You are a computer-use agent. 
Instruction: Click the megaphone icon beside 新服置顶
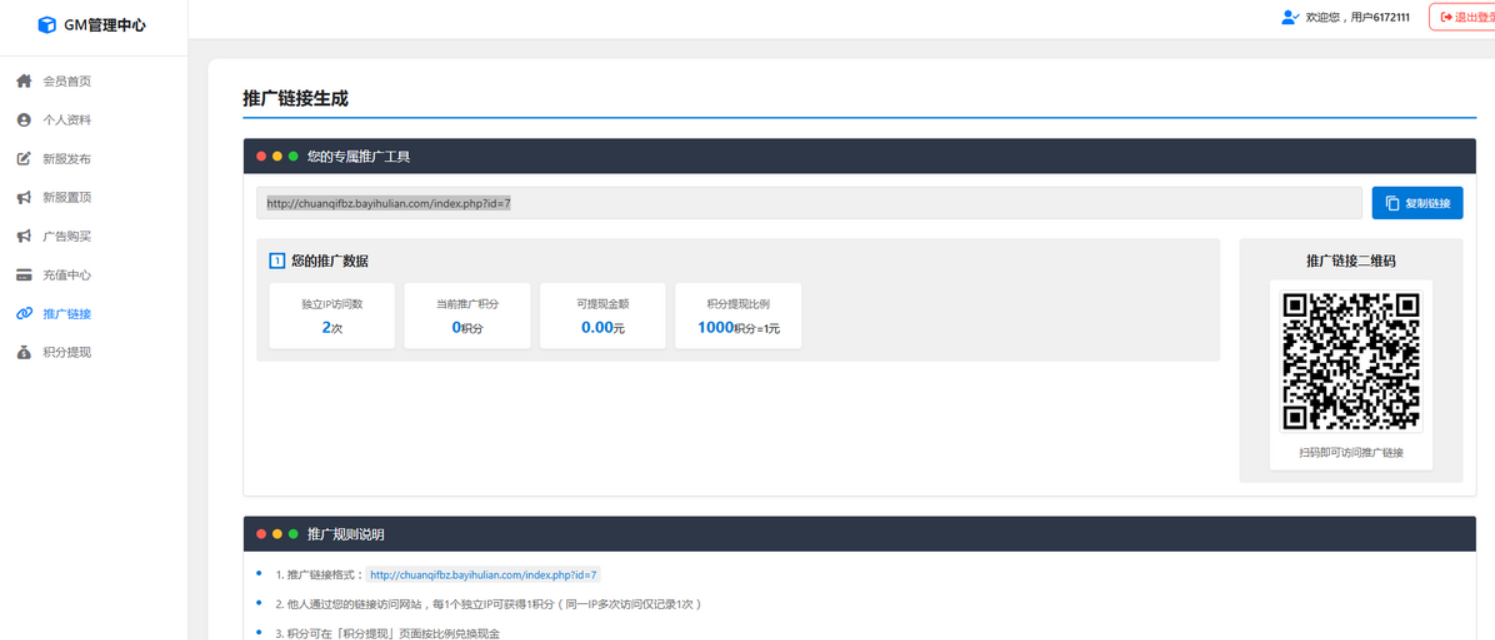coord(24,198)
